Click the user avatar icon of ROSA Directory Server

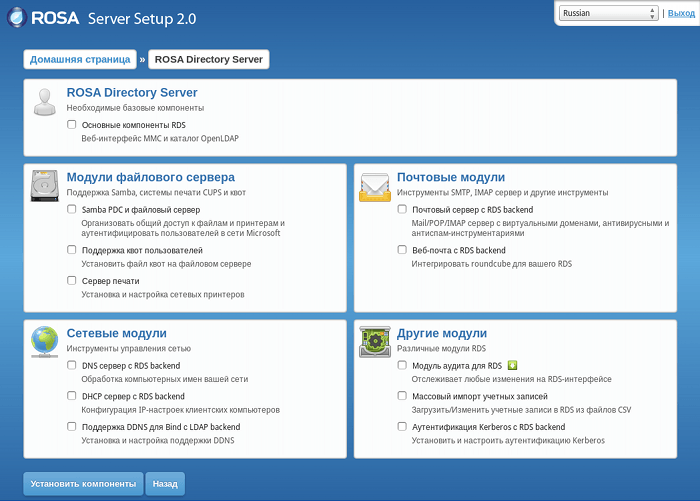tap(45, 102)
